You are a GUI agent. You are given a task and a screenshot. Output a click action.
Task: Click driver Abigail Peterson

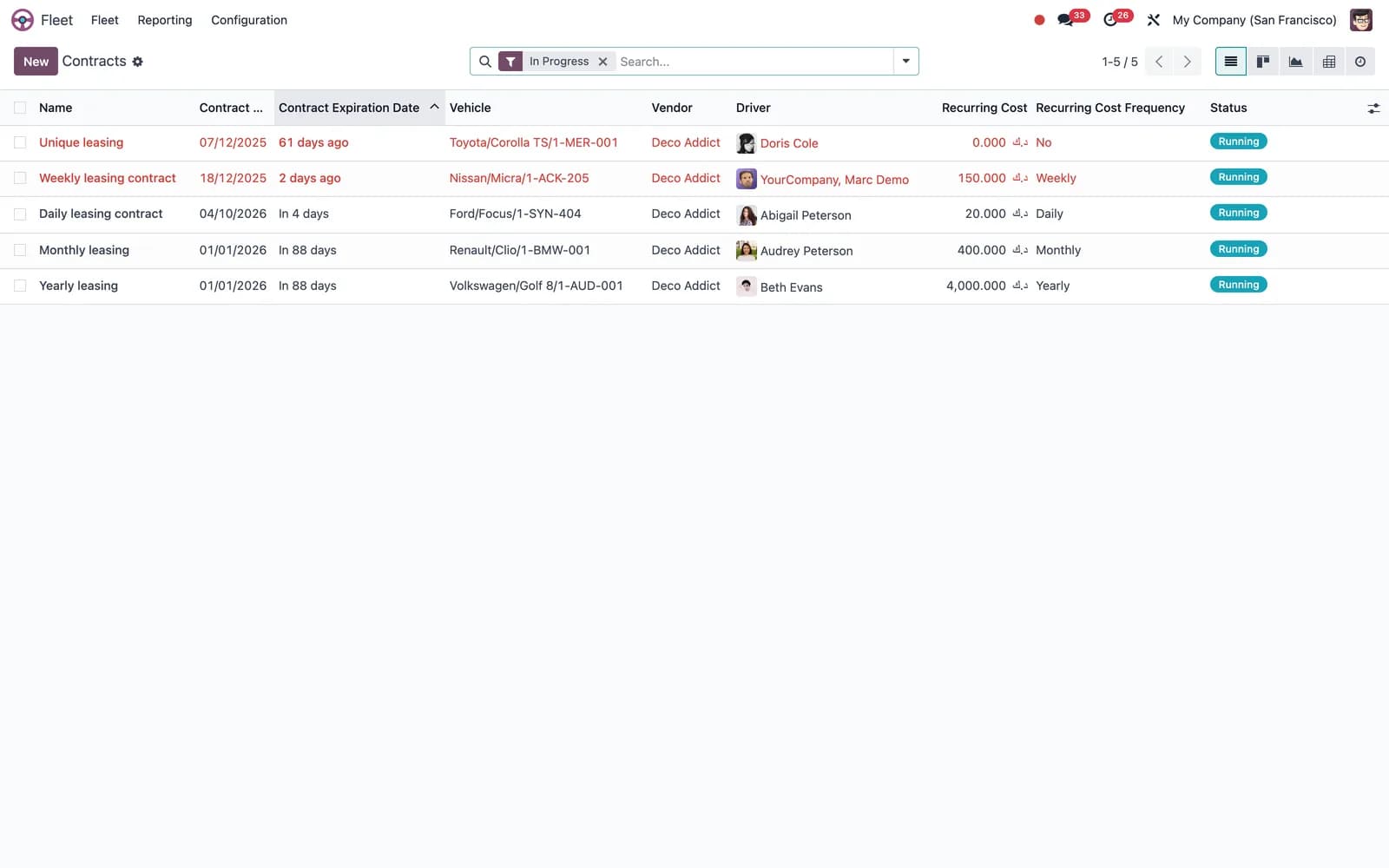pos(806,215)
